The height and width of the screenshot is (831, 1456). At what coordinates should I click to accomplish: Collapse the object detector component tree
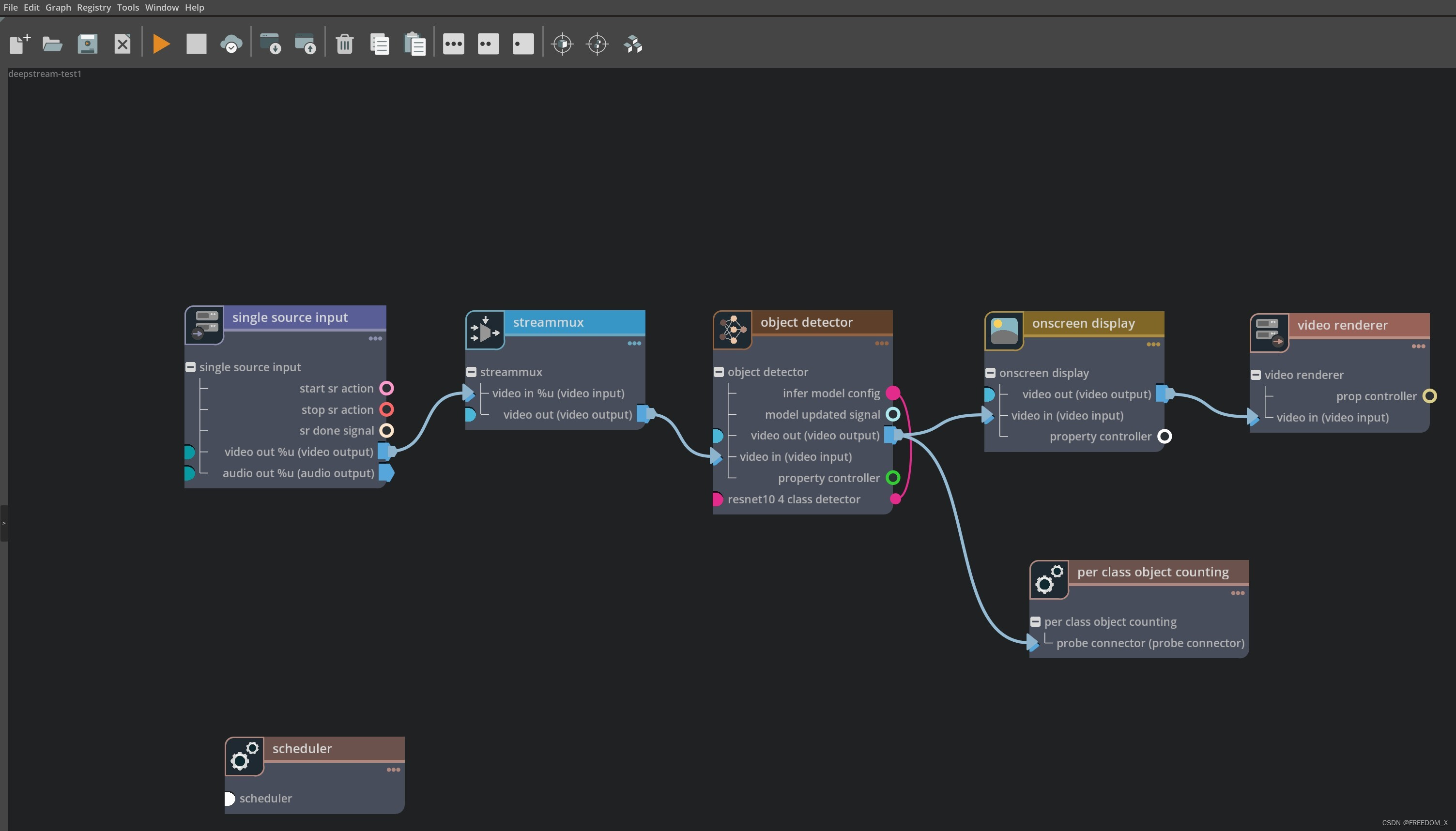(719, 372)
